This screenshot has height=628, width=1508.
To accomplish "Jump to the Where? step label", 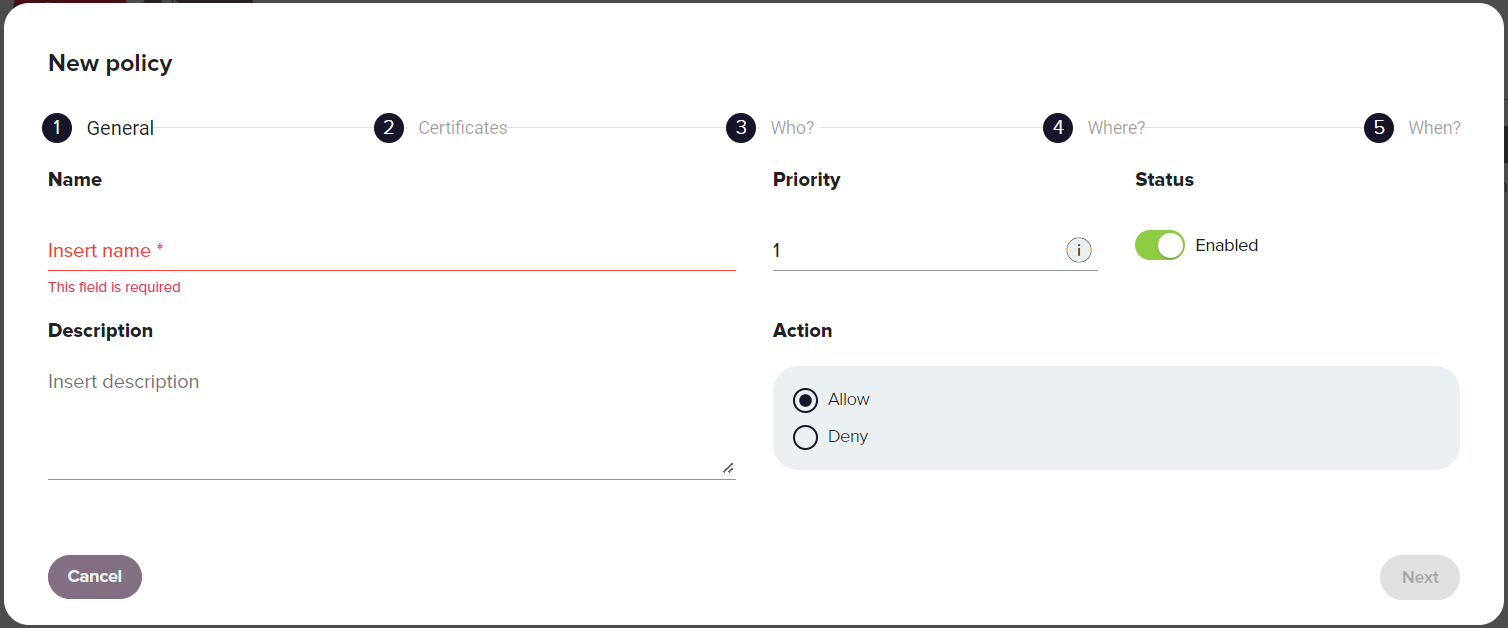I will [1116, 128].
